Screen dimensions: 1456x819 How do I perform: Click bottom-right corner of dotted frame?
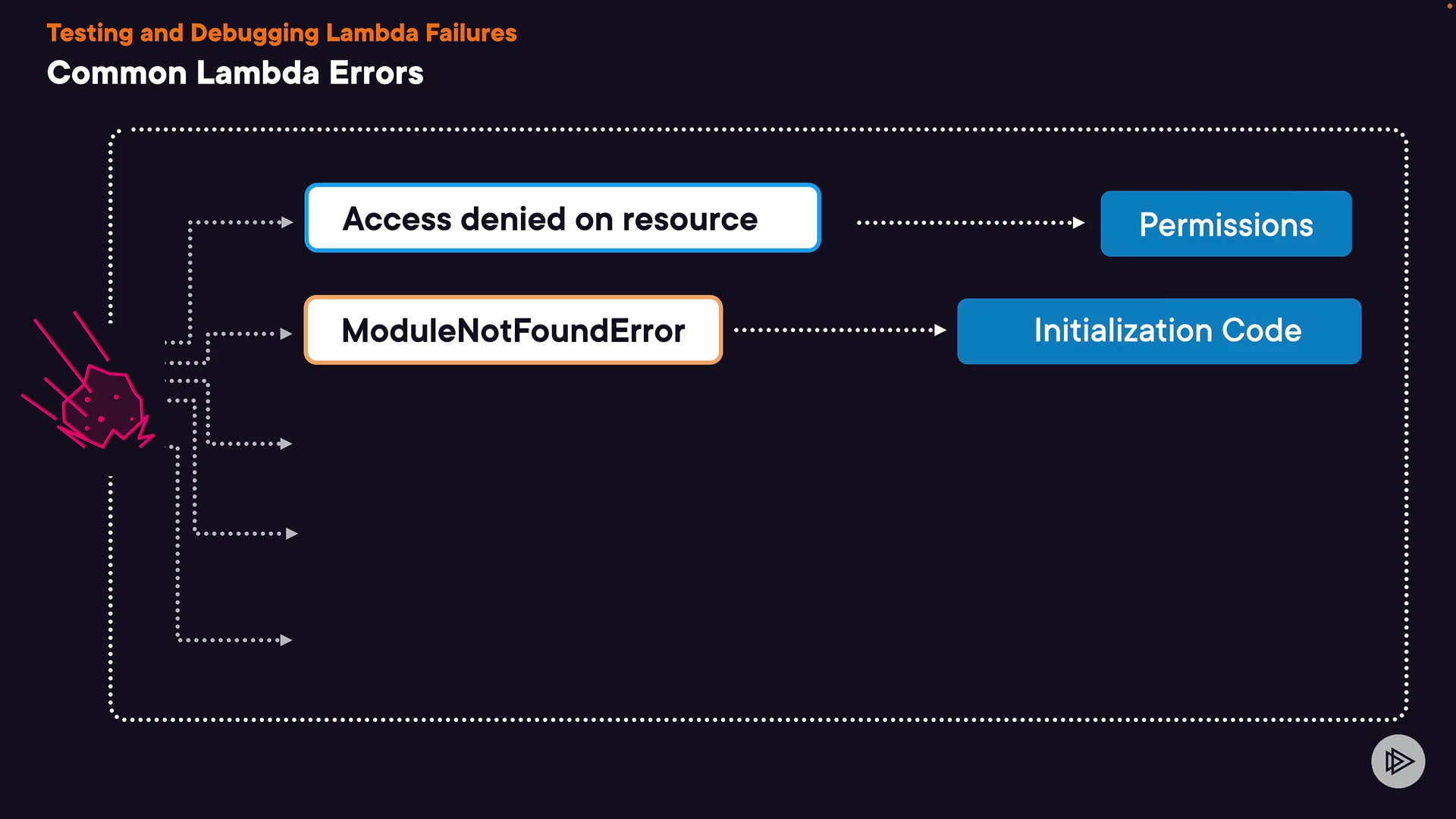[x=1404, y=715]
